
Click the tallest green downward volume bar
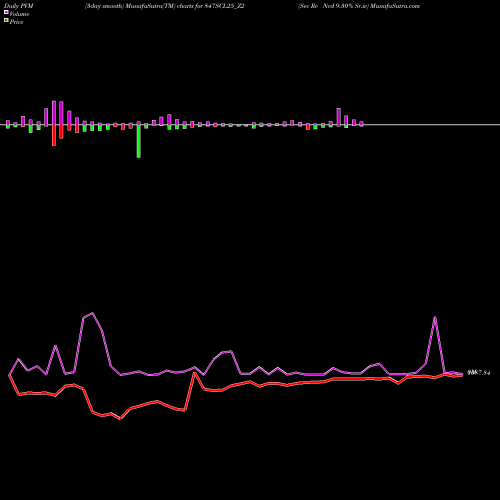tap(139, 141)
